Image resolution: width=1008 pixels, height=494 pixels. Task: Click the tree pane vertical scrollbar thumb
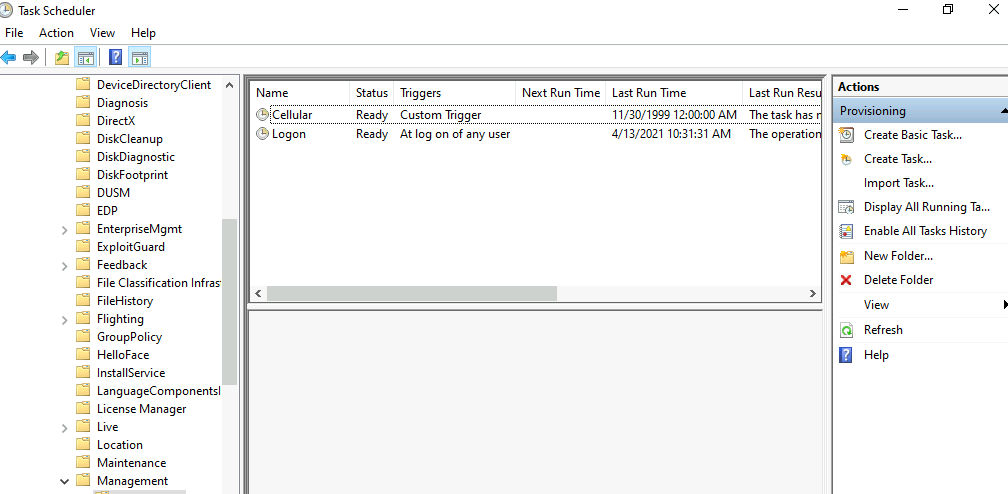point(230,302)
